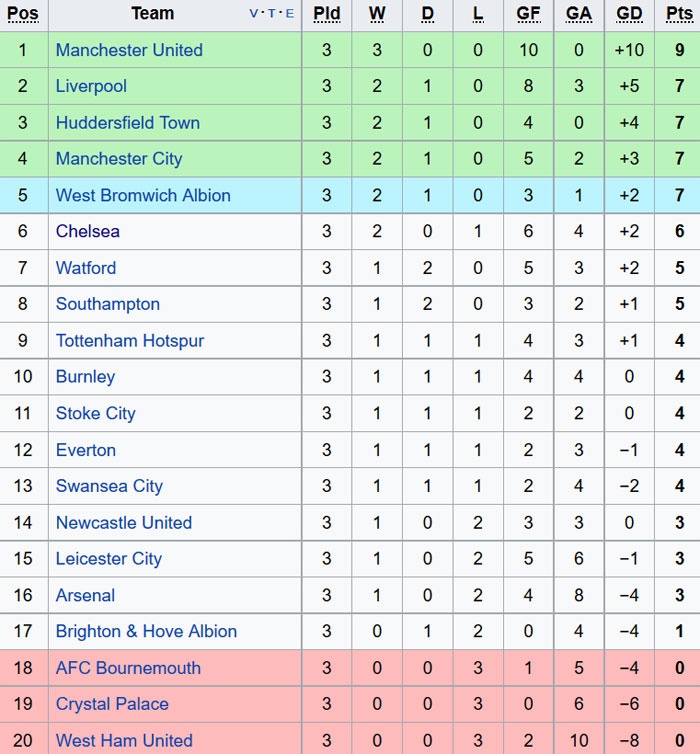Select the Manchester City link
Viewport: 700px width, 754px height.
coord(119,159)
